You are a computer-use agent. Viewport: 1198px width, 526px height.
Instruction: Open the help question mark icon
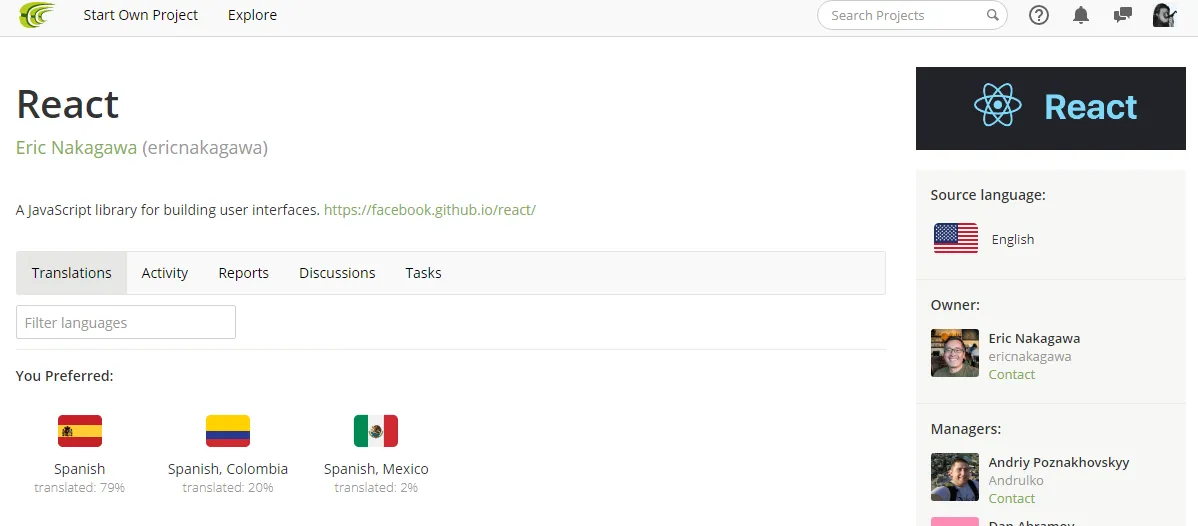point(1038,15)
